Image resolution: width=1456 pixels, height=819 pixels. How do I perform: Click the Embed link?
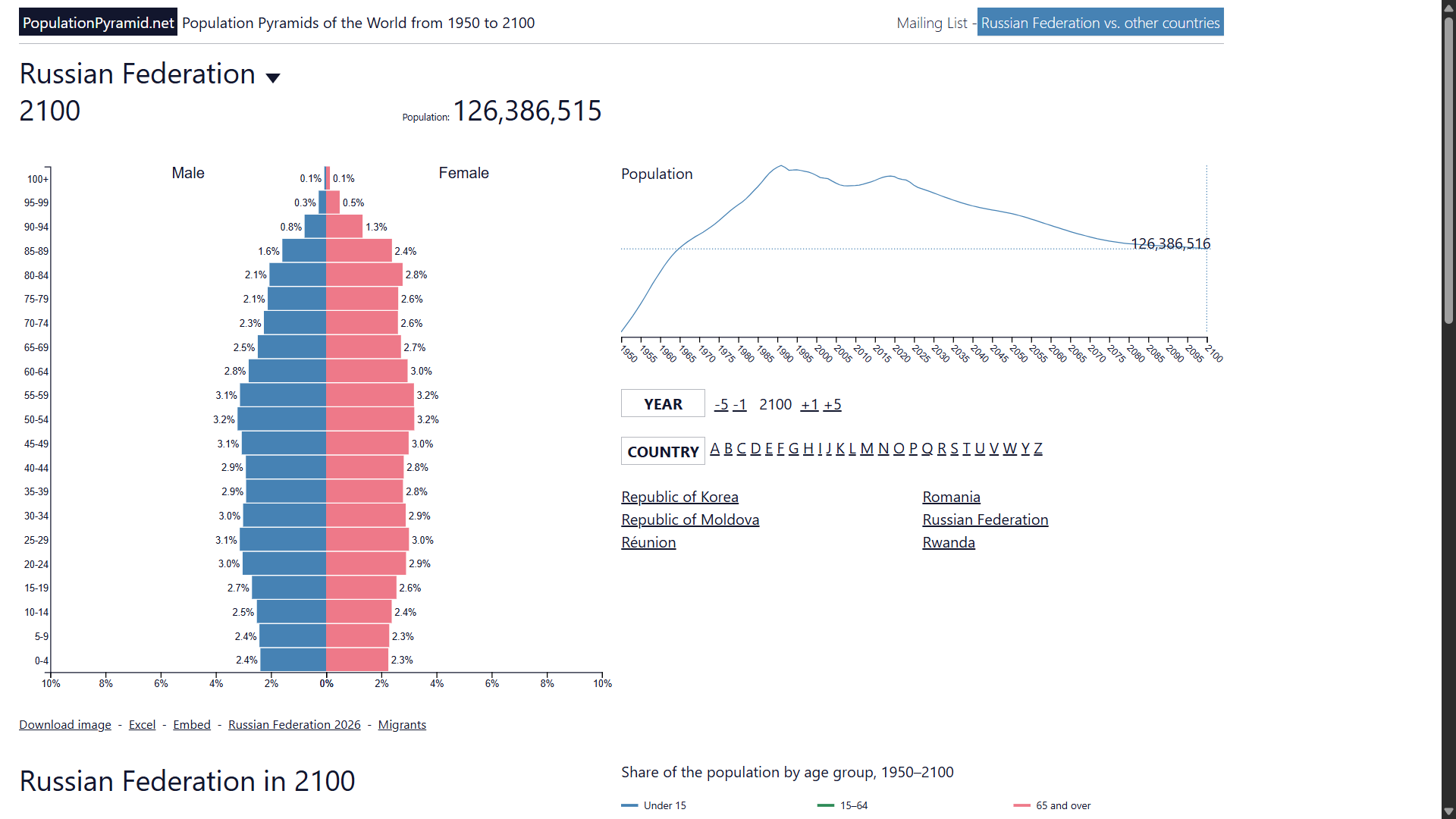pos(192,724)
